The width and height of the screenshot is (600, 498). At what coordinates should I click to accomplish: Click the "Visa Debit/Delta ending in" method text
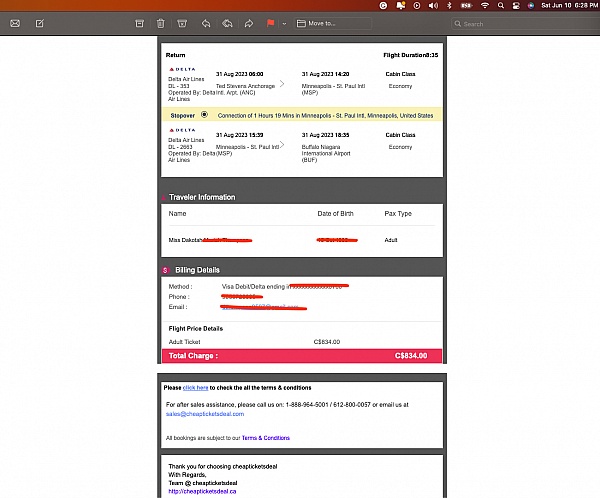pos(255,286)
